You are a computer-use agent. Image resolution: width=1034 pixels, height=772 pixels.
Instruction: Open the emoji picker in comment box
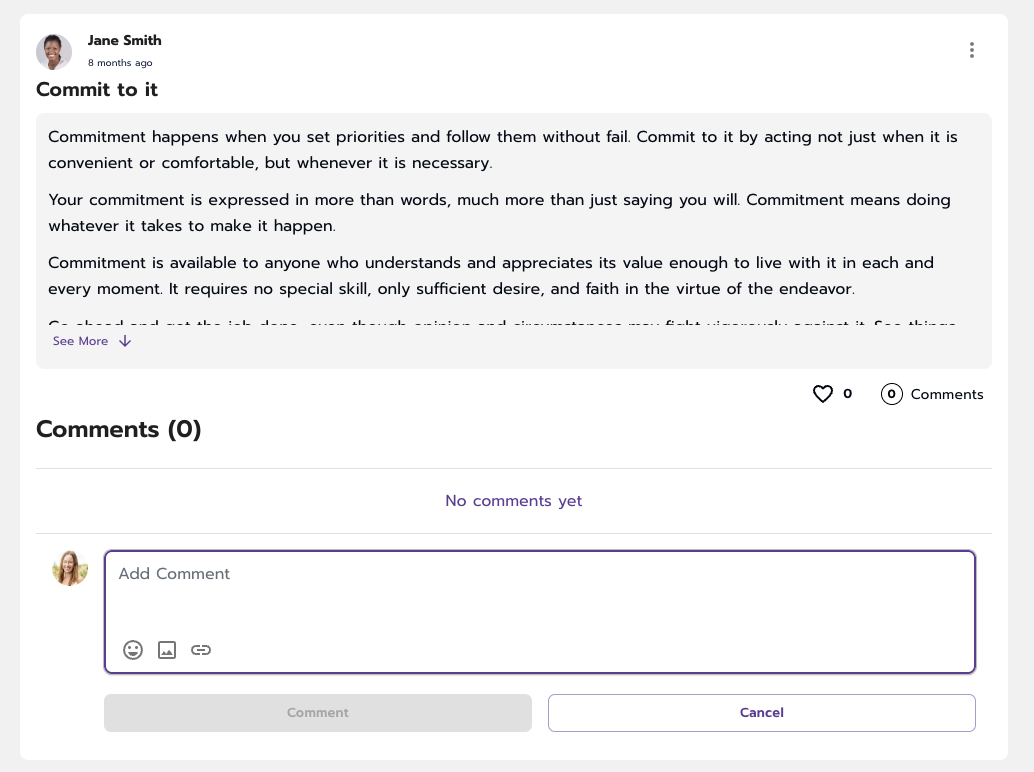(x=133, y=650)
